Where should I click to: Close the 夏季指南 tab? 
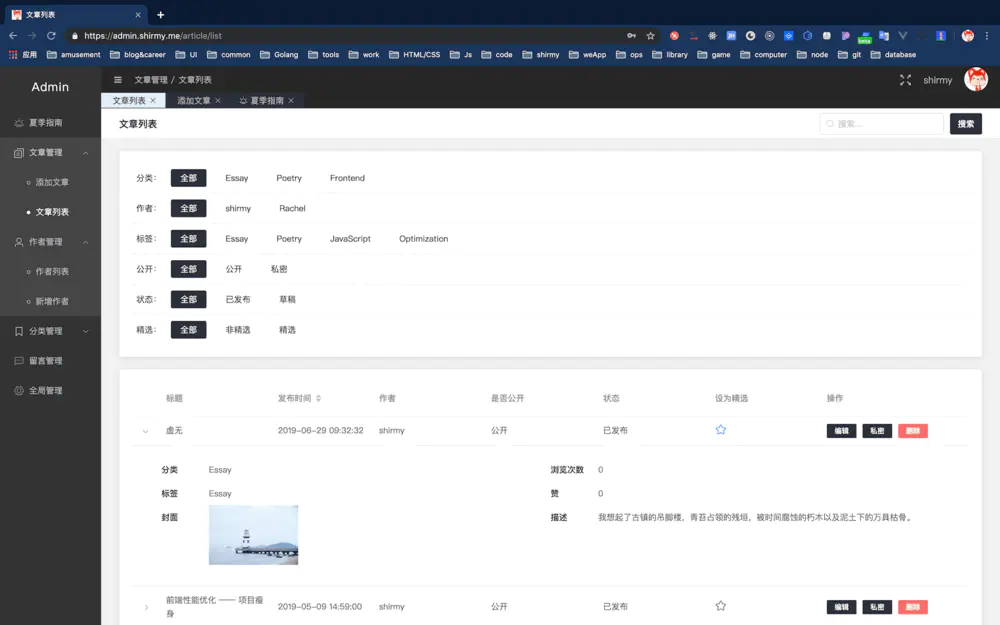coord(291,101)
